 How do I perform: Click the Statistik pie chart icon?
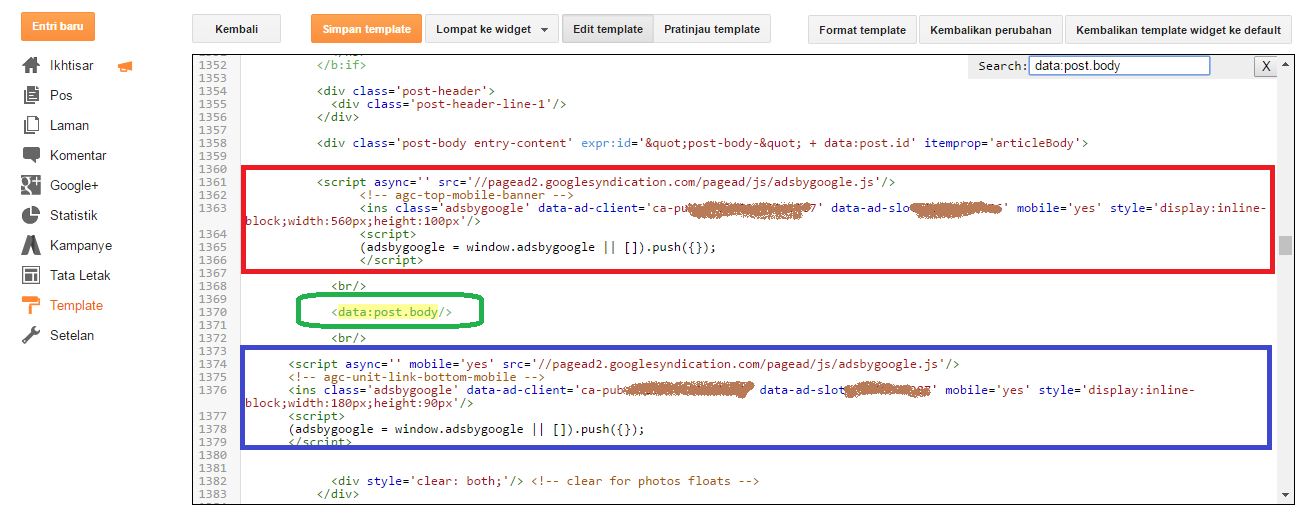click(x=31, y=216)
